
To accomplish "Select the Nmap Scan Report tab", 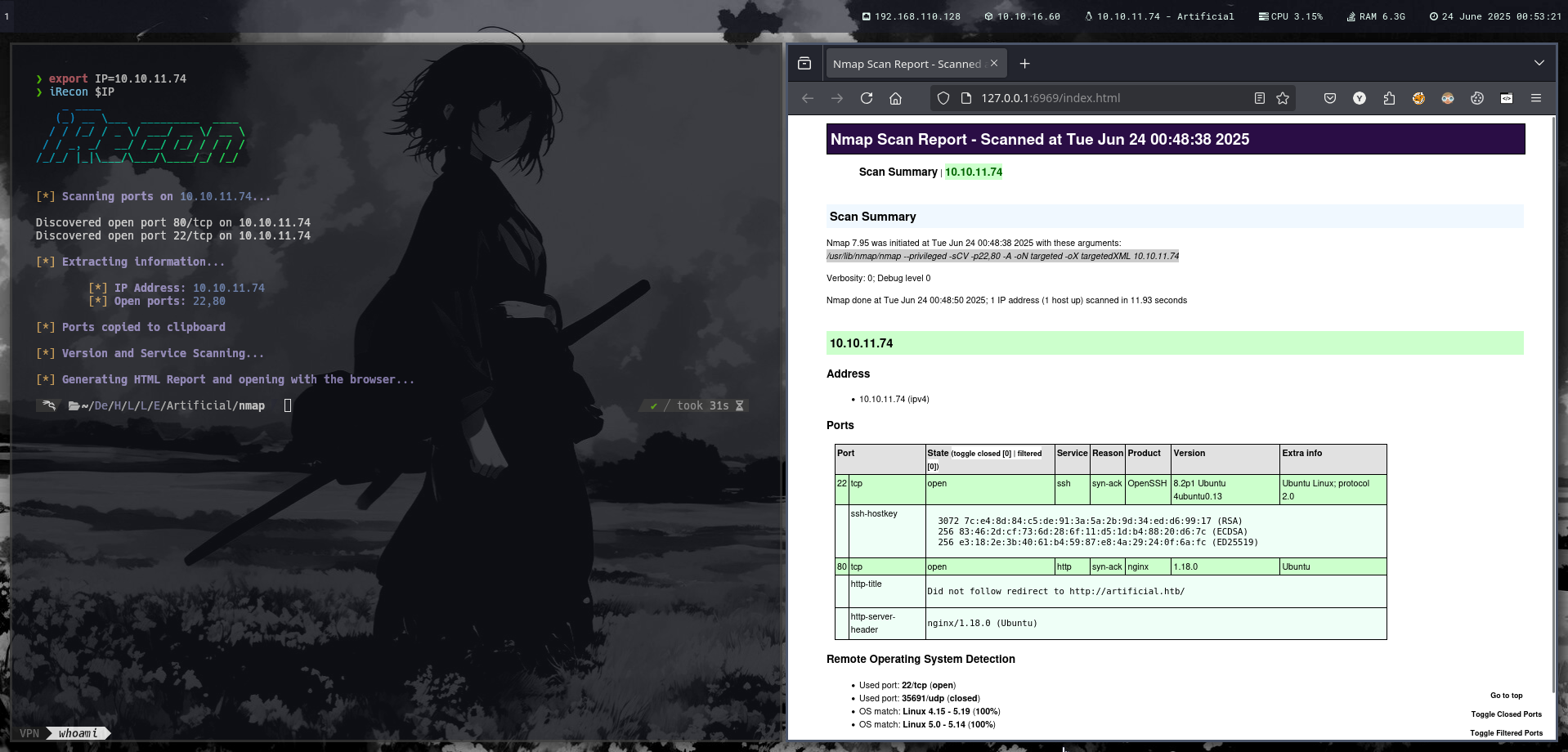I will pyautogui.click(x=906, y=64).
